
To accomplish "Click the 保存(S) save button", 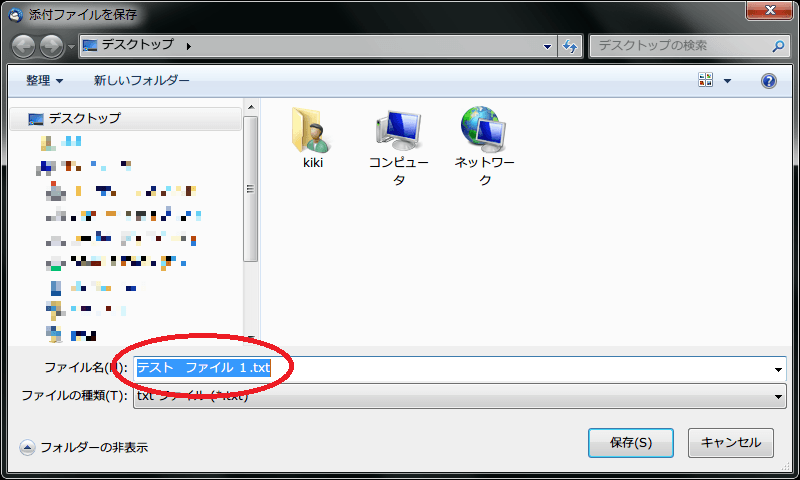I will (631, 442).
